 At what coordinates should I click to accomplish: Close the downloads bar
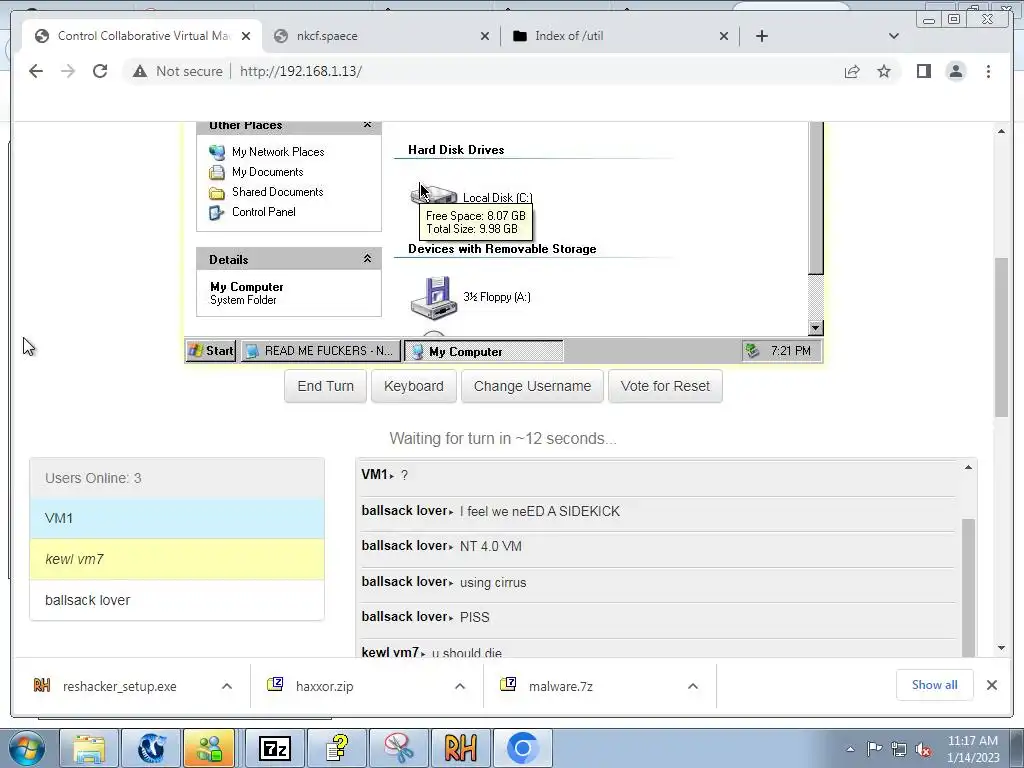point(991,685)
